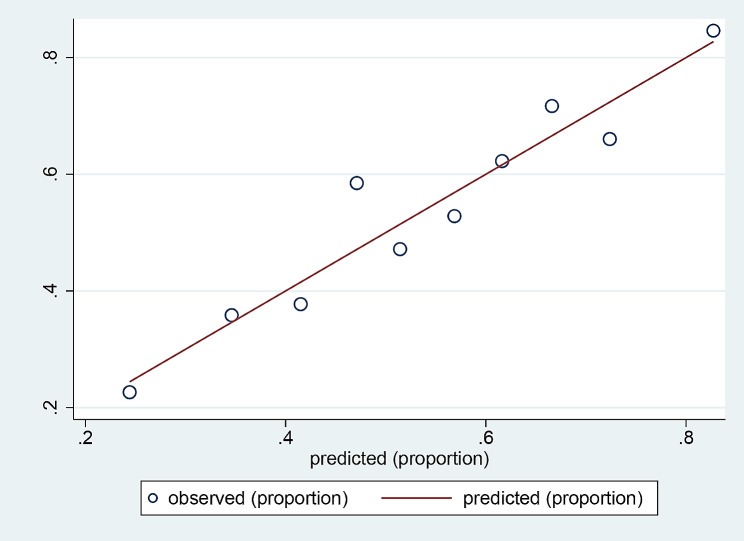Click the x-axis title 'predicted (proportion)'
Image resolution: width=744 pixels, height=541 pixels.
399,460
